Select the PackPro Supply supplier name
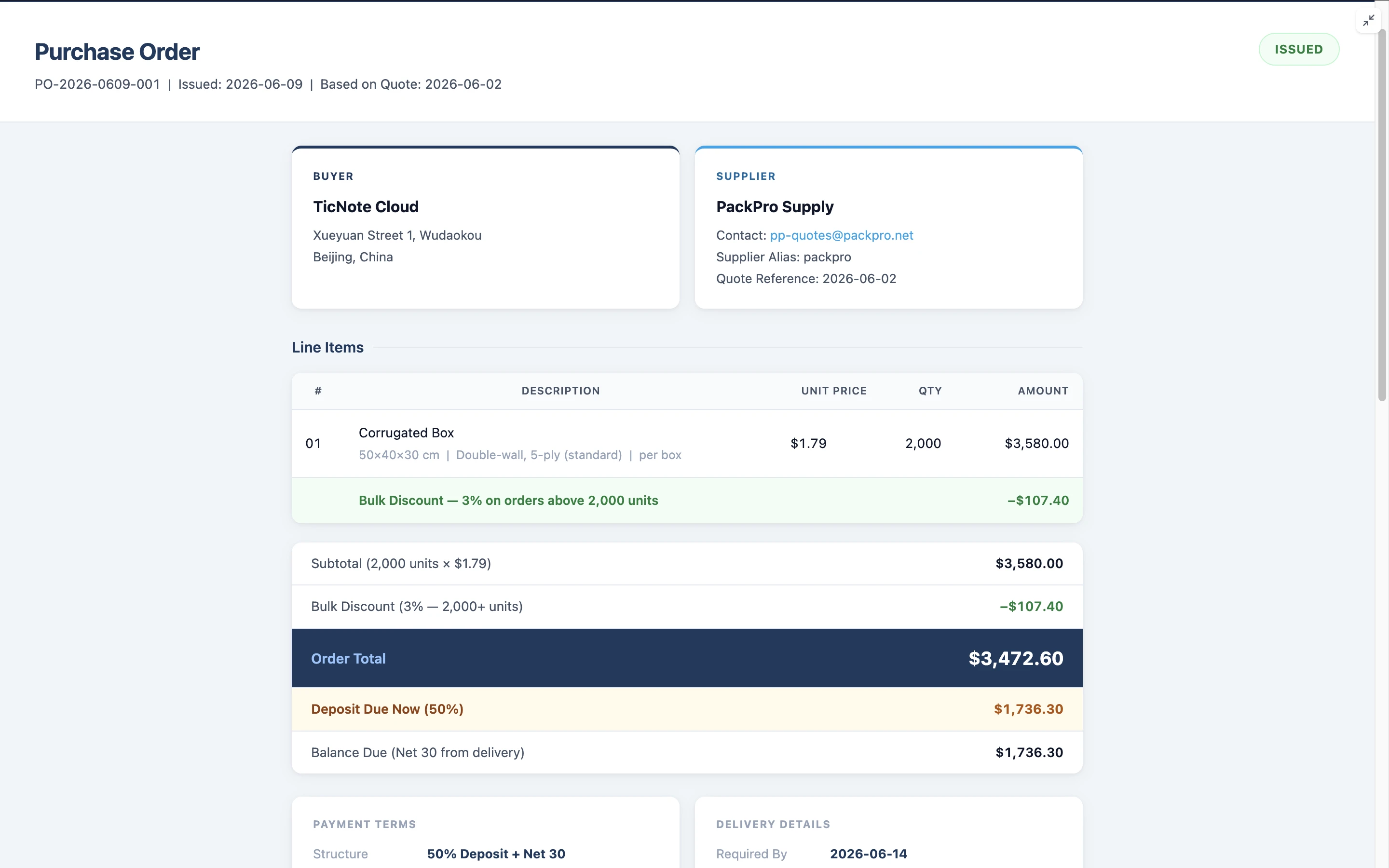This screenshot has height=868, width=1389. [x=775, y=207]
